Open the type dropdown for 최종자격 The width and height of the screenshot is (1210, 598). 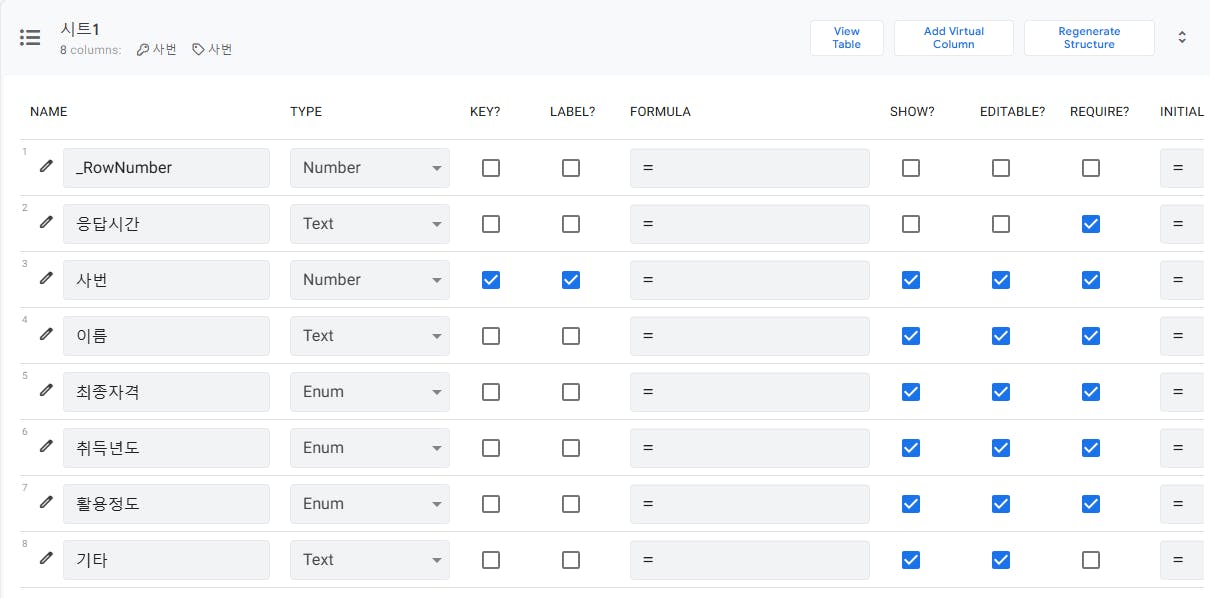tap(370, 392)
